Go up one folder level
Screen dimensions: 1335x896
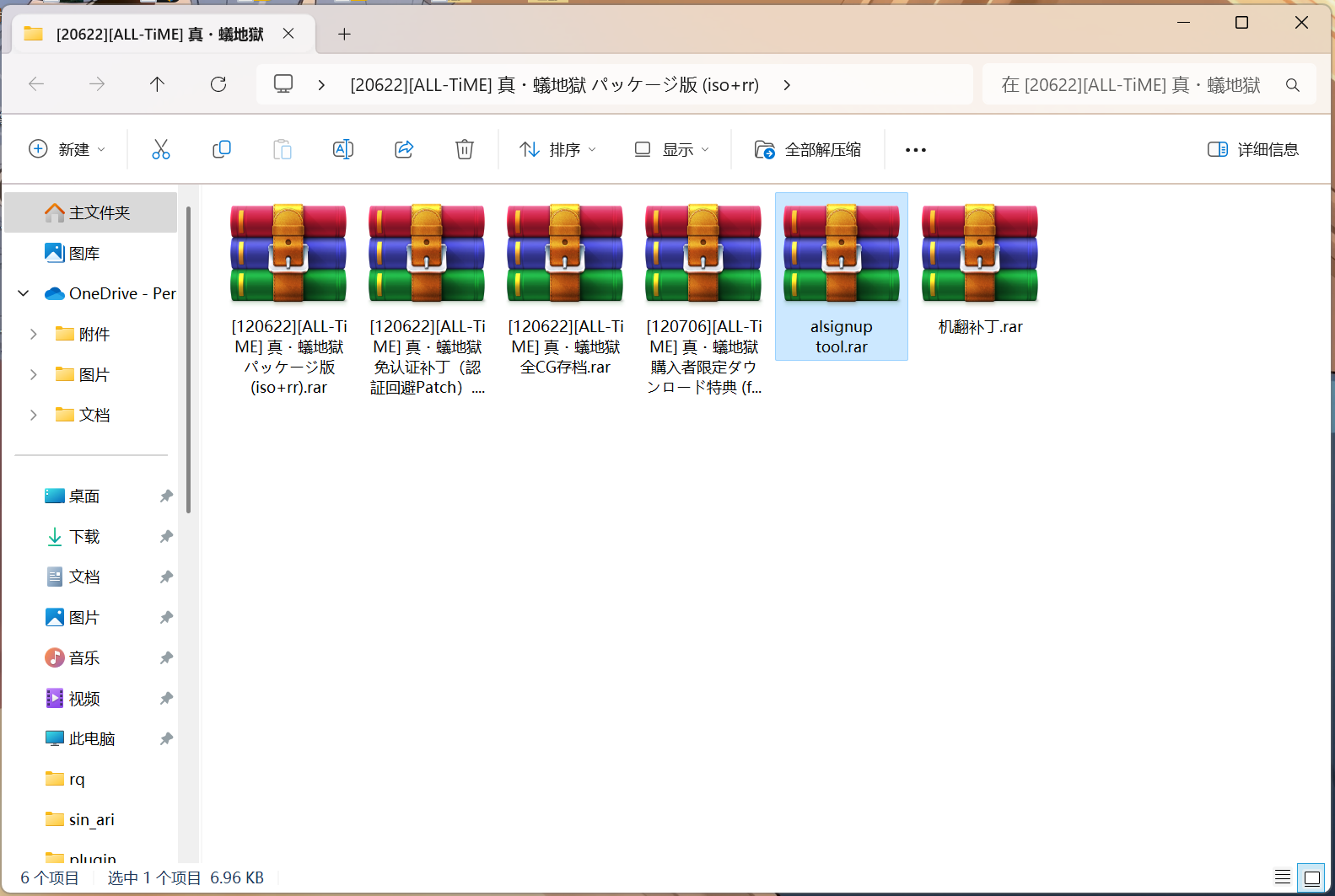[x=157, y=84]
